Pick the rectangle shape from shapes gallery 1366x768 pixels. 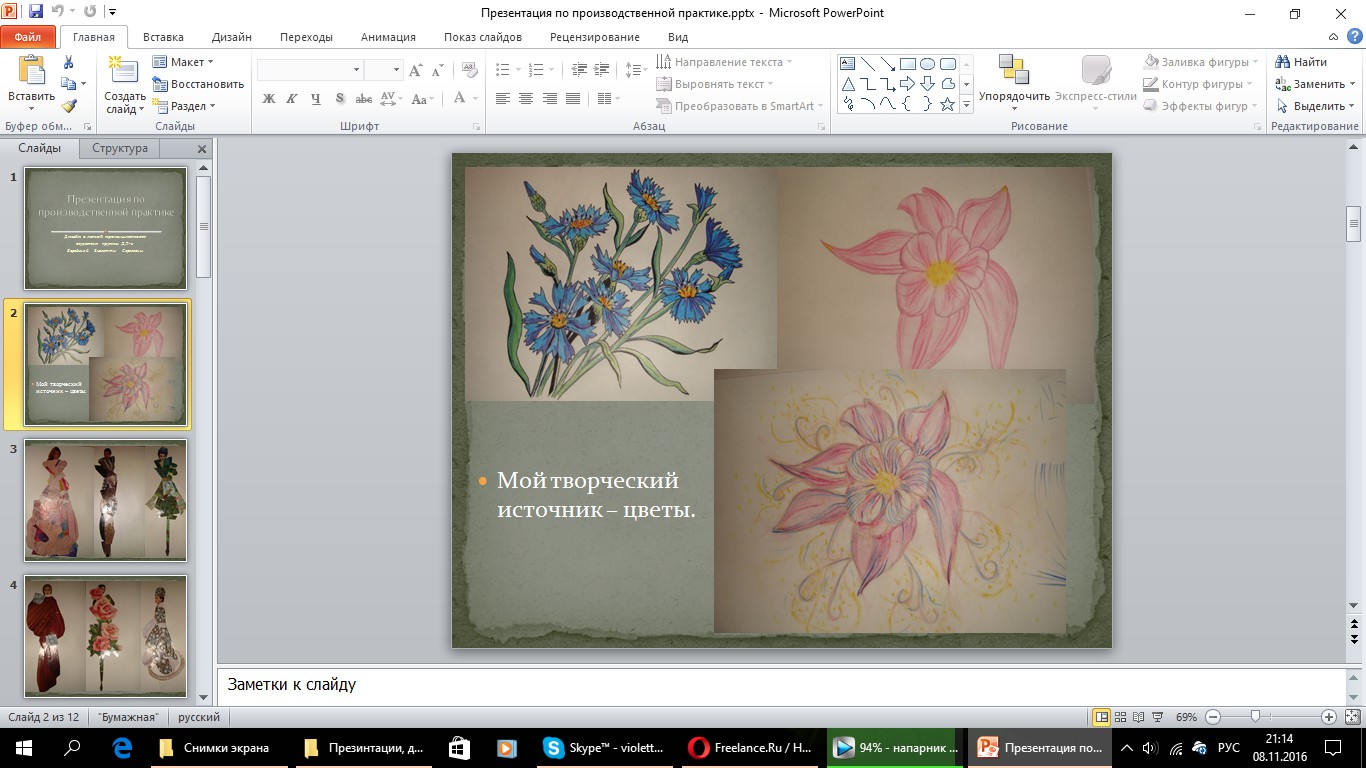tap(908, 63)
